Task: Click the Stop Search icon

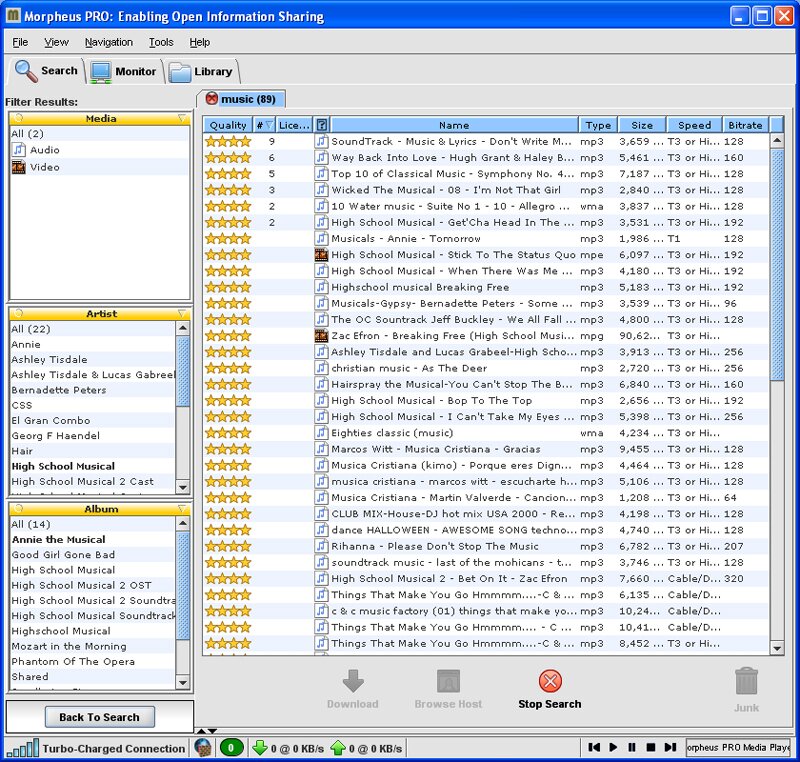Action: click(550, 682)
